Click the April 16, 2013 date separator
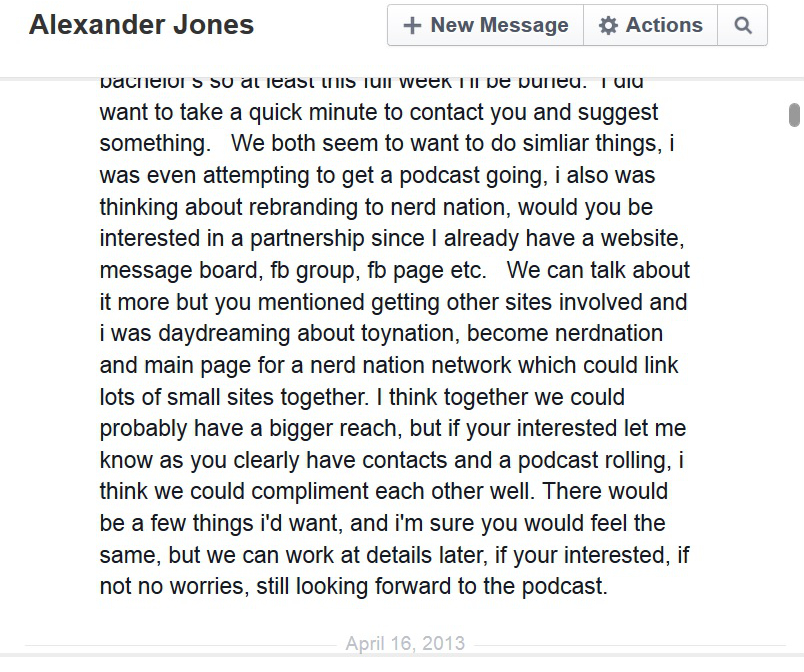The image size is (804, 672). (x=405, y=643)
